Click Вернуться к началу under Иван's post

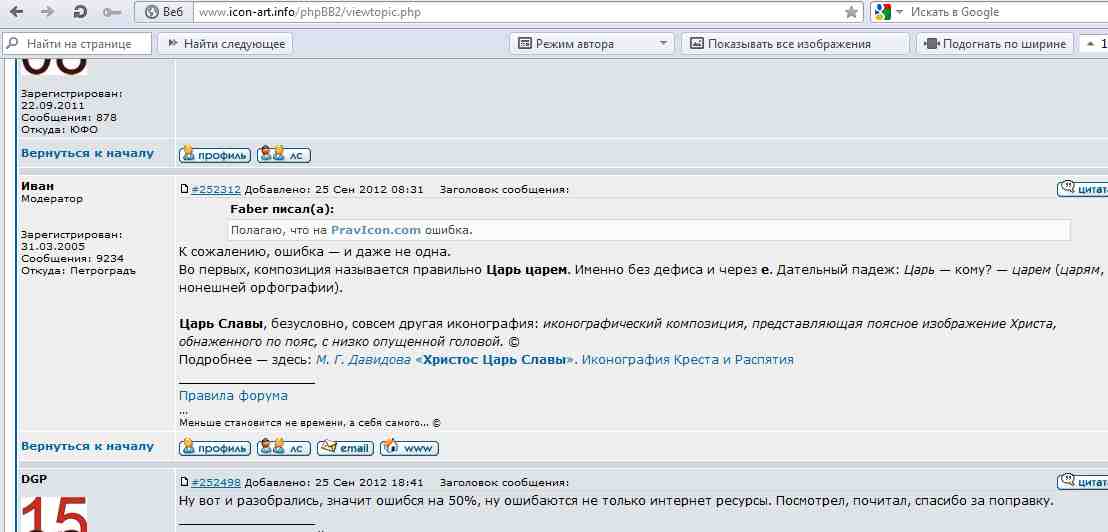87,446
